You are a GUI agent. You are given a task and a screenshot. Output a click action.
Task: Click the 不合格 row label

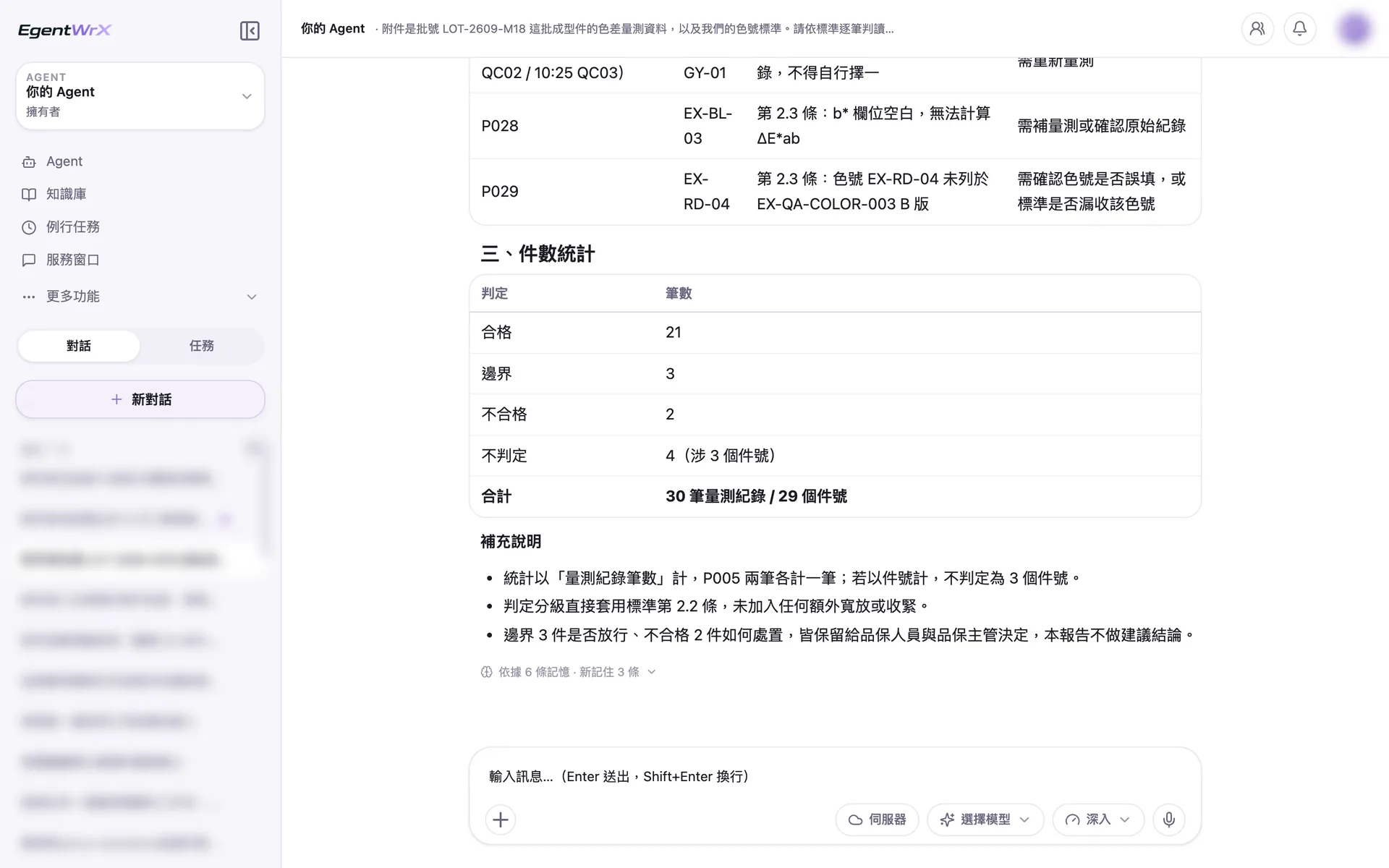point(504,414)
